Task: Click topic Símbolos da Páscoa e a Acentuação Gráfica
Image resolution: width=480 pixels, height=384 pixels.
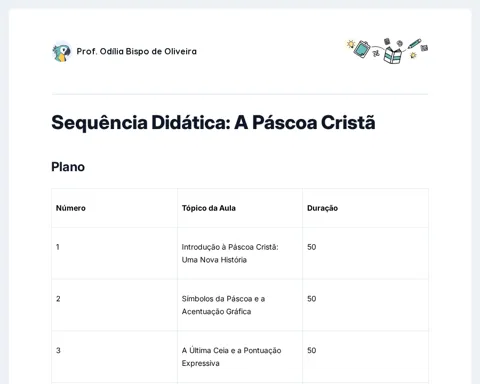Action: point(223,305)
